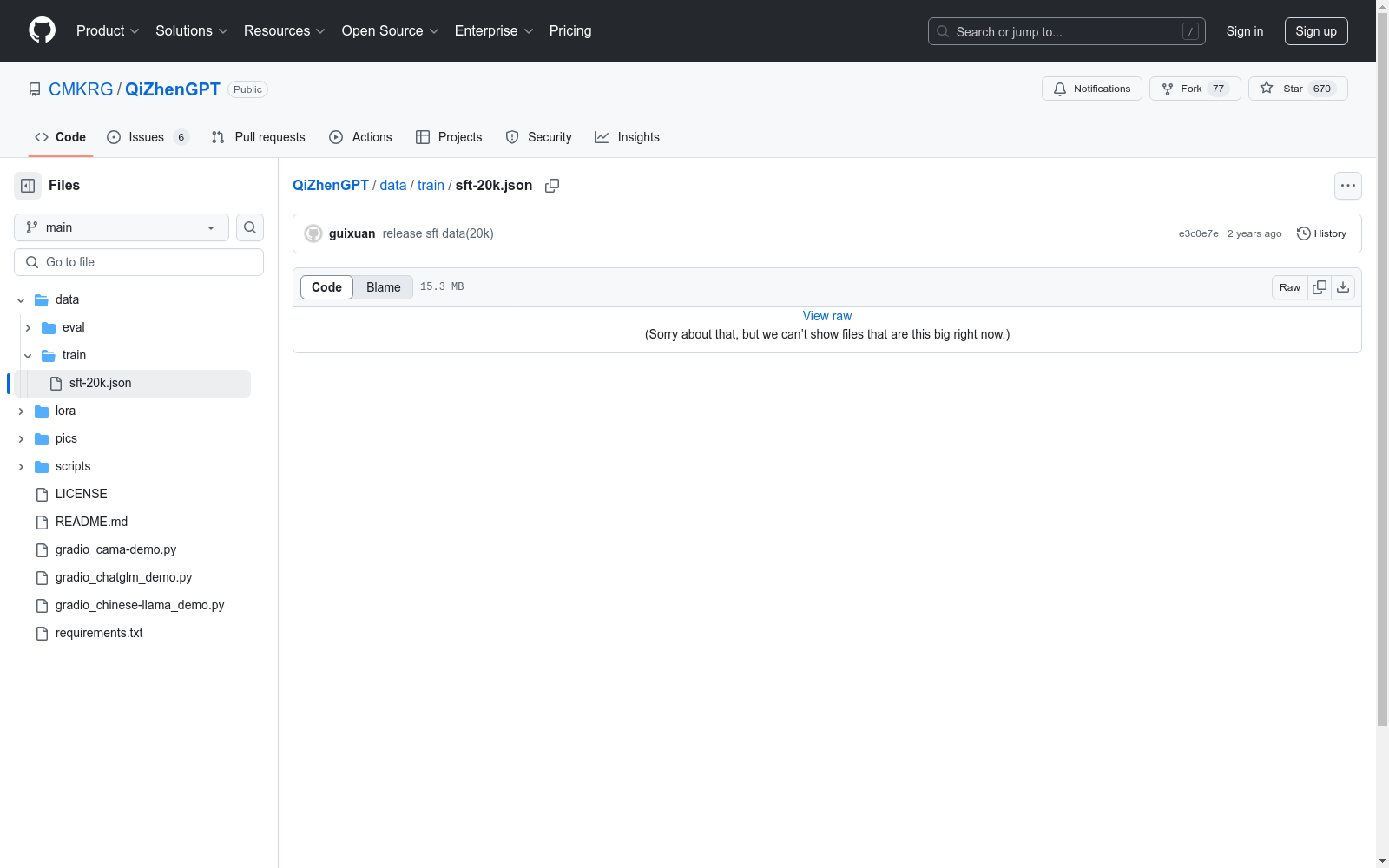Open the Security tab
Image resolution: width=1389 pixels, height=868 pixels.
point(539,137)
